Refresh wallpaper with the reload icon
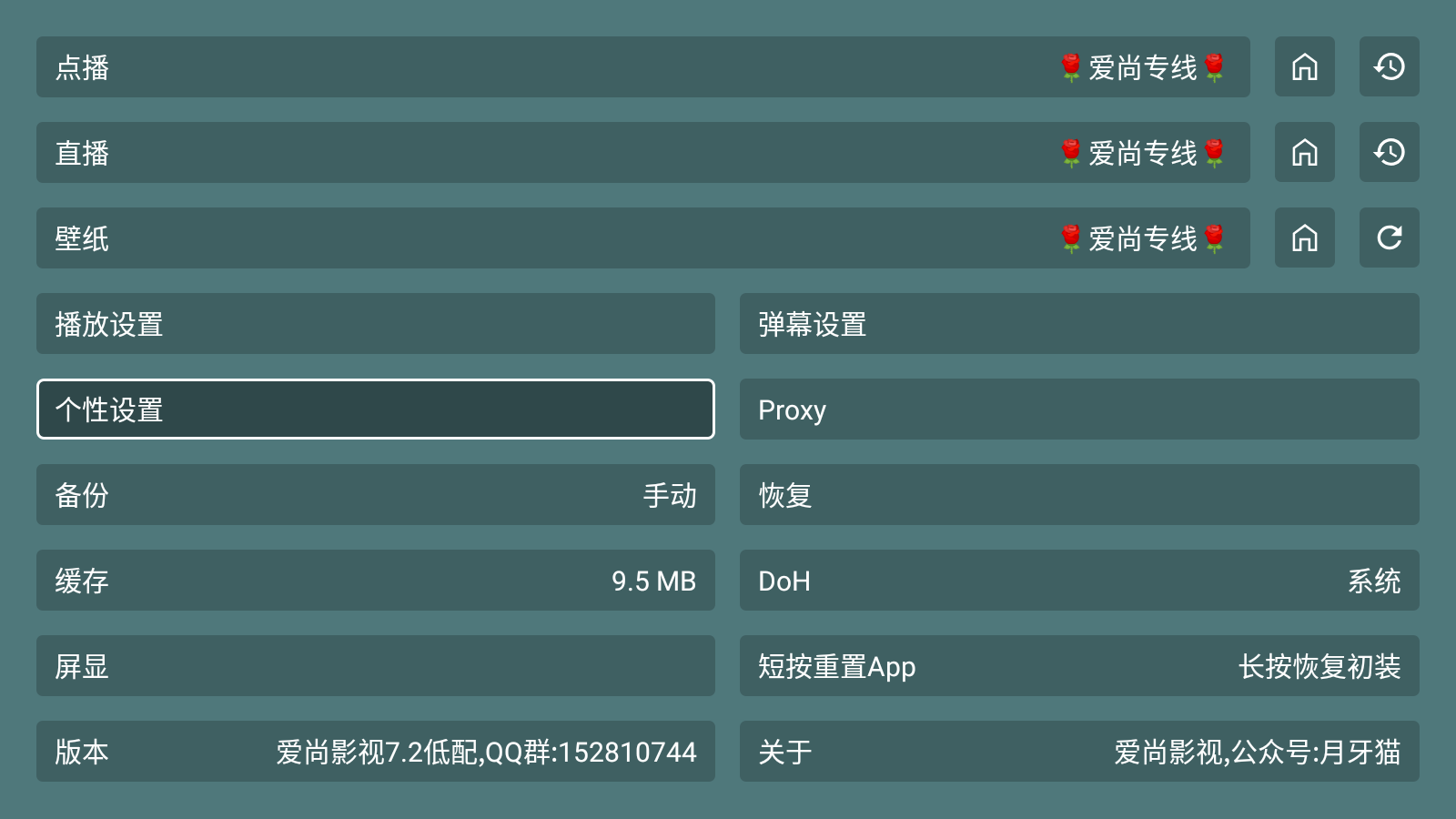The image size is (1456, 819). tap(1389, 238)
